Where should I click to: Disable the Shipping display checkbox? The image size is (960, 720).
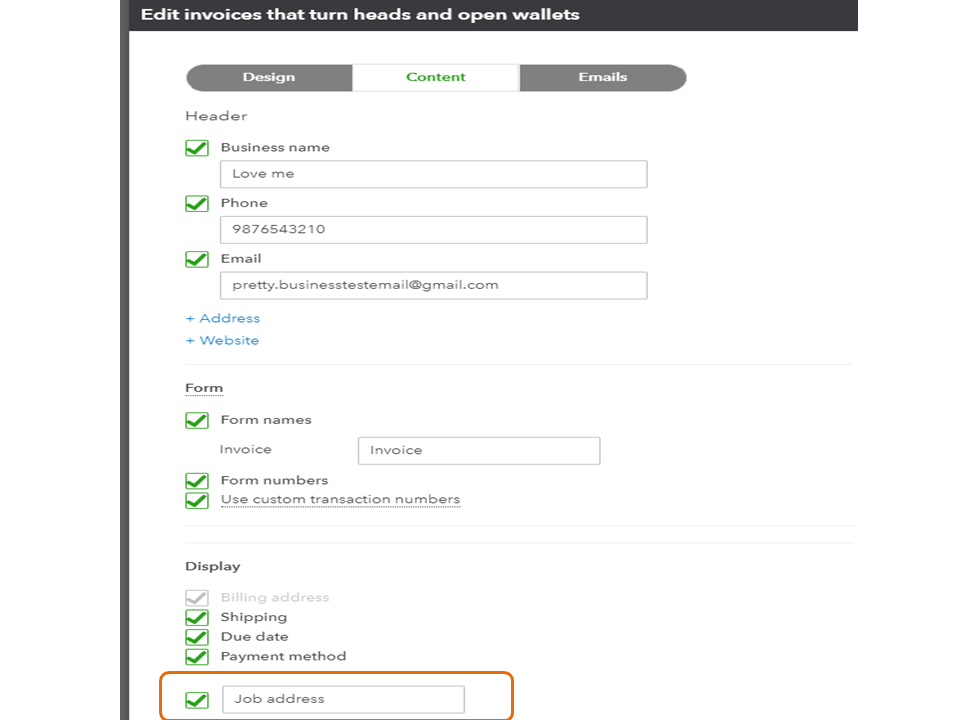point(197,618)
